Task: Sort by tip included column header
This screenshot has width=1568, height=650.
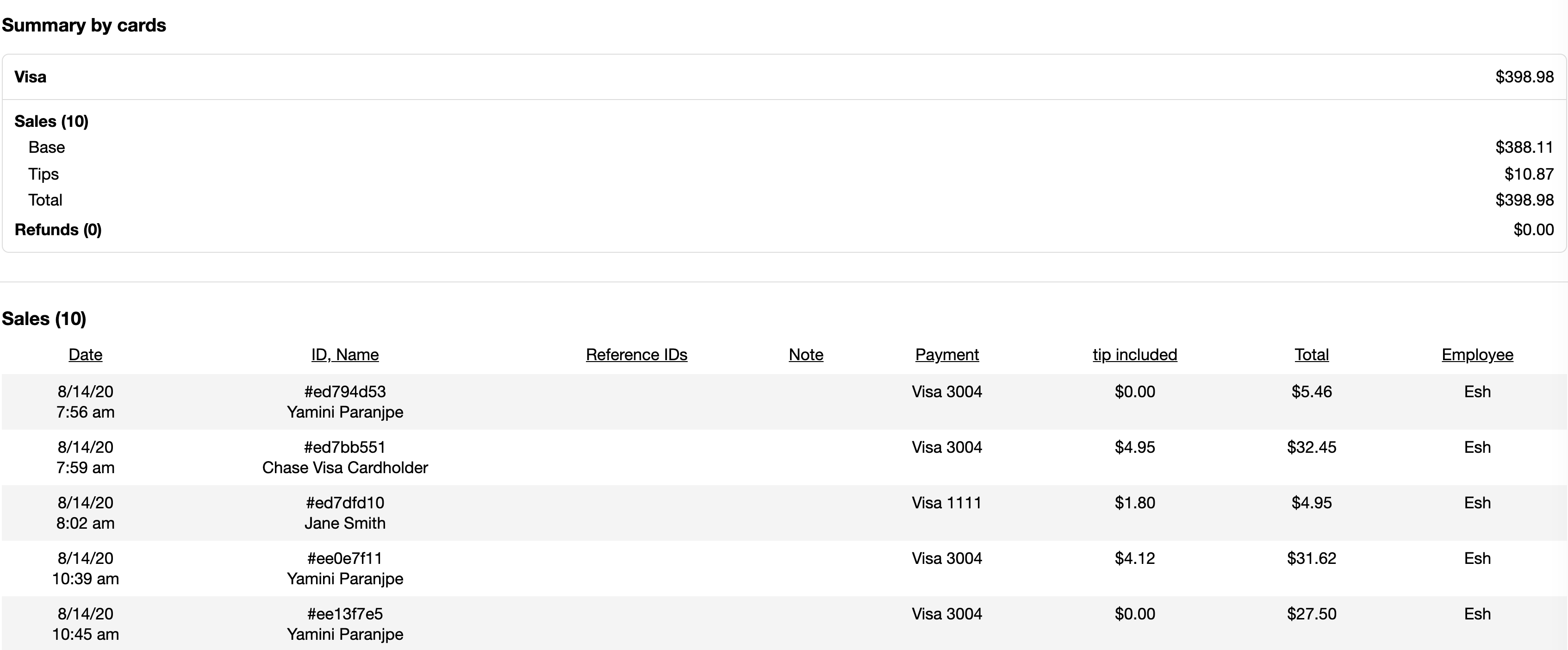Action: click(1135, 354)
